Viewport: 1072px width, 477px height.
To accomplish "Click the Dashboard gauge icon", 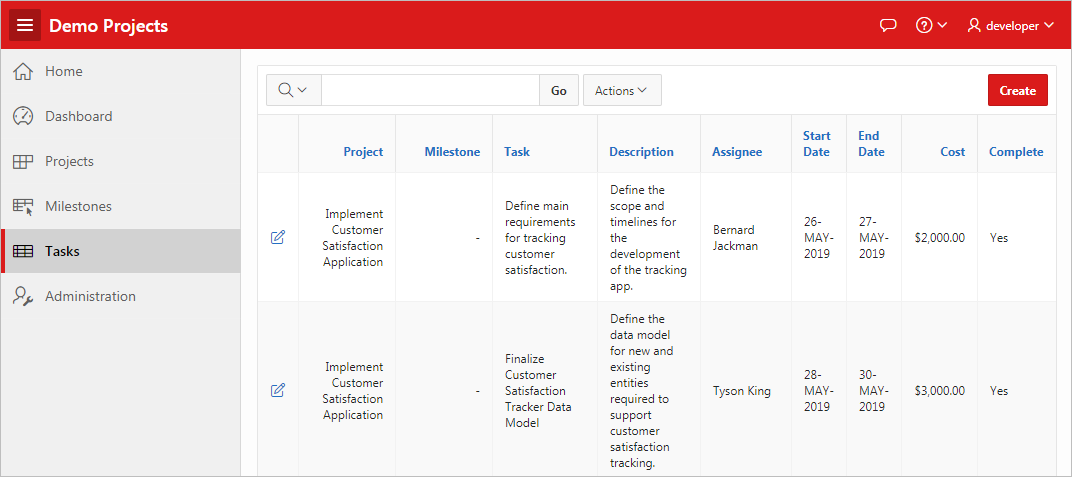I will 23,116.
